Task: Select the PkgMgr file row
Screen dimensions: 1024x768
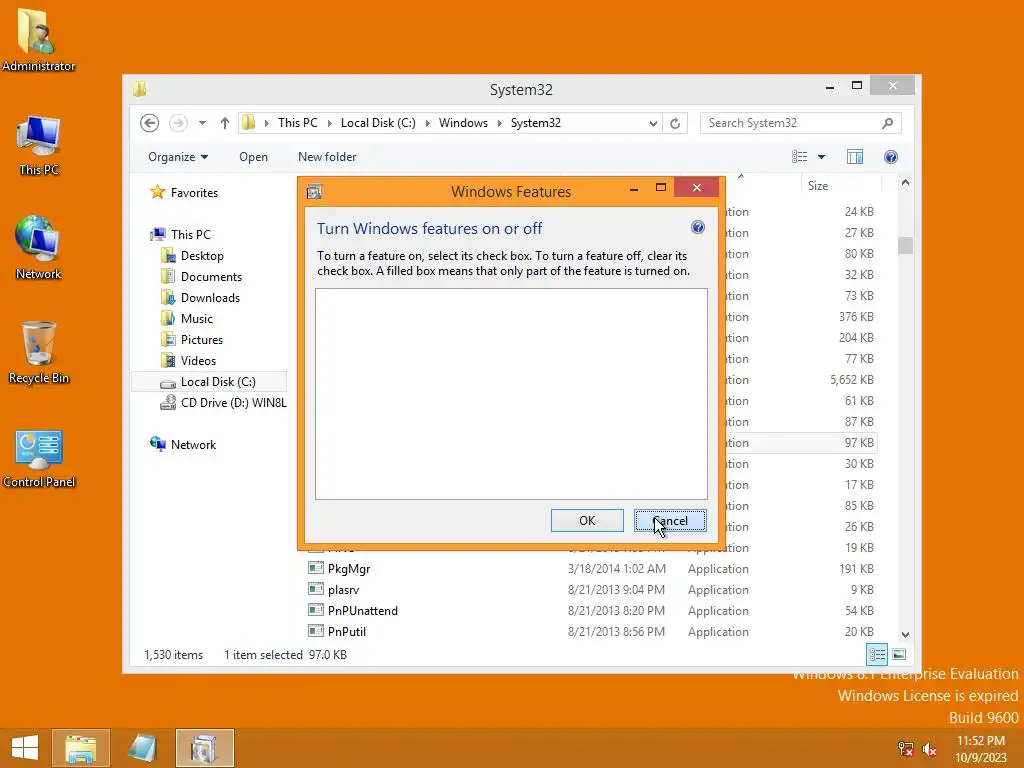Action: pyautogui.click(x=592, y=568)
